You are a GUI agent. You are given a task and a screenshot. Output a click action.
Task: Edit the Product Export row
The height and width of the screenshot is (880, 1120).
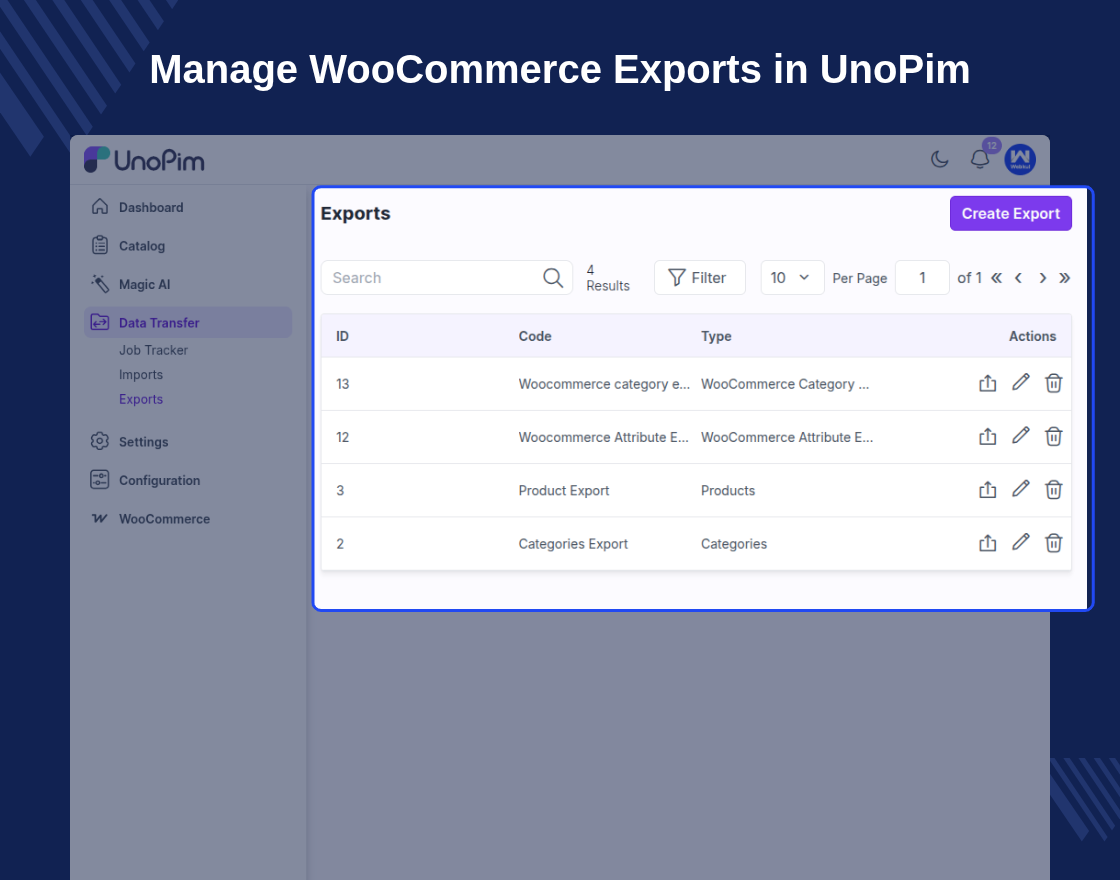pyautogui.click(x=1021, y=489)
